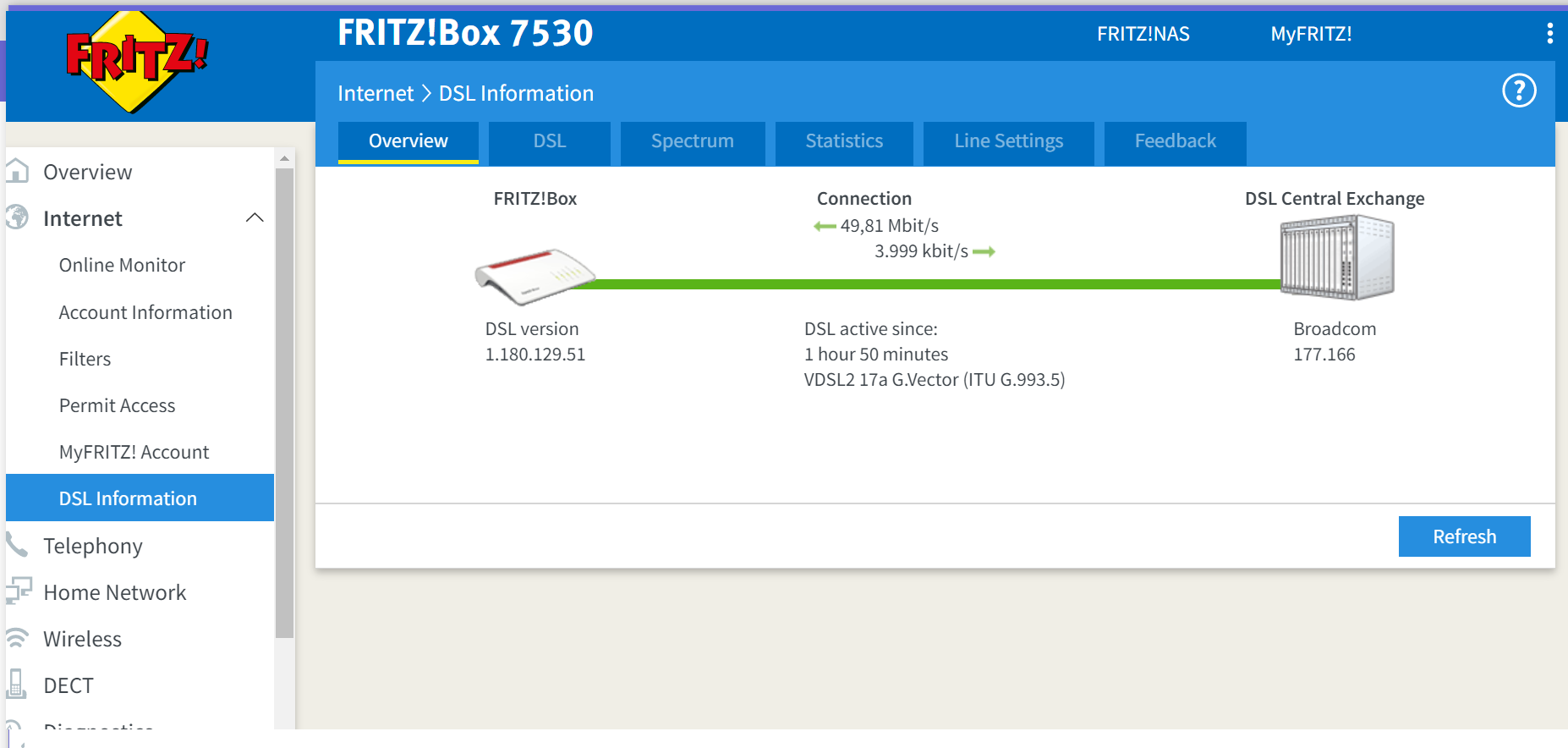The height and width of the screenshot is (748, 1568).
Task: Click the FRITZ! logo
Action: (x=135, y=61)
